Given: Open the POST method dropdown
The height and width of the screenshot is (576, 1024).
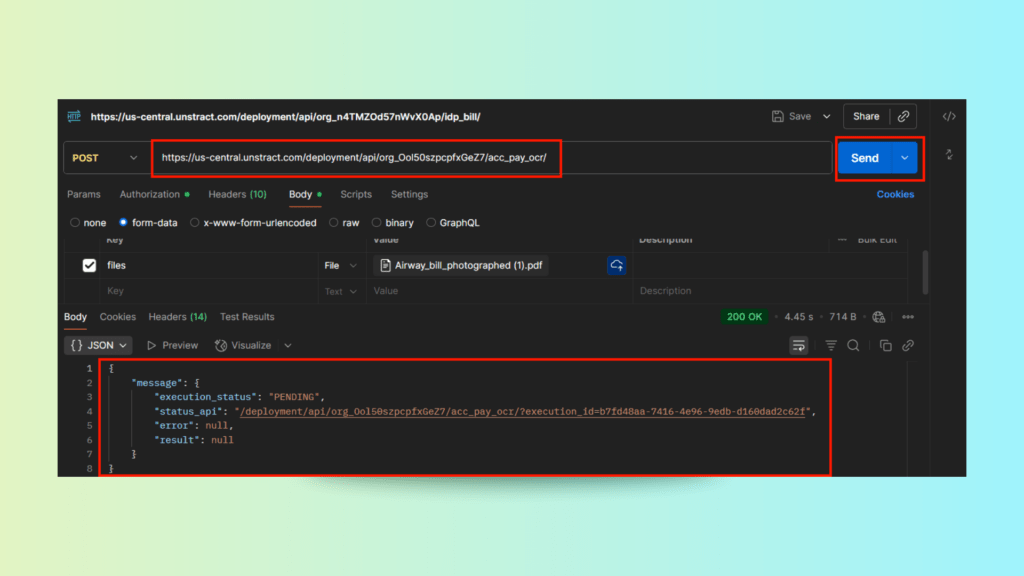Looking at the screenshot, I should [x=106, y=158].
